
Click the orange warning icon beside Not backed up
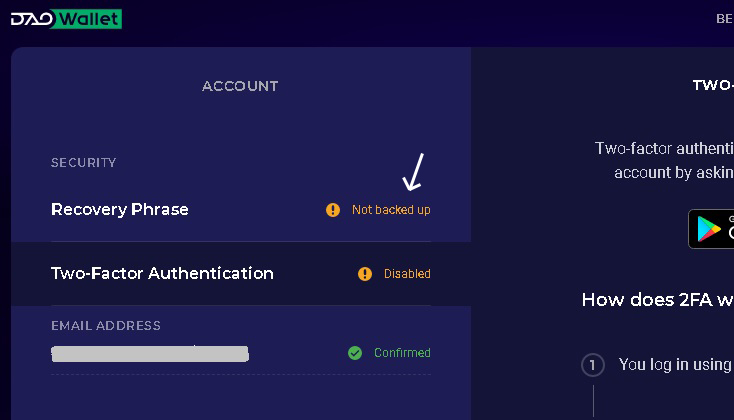point(333,210)
